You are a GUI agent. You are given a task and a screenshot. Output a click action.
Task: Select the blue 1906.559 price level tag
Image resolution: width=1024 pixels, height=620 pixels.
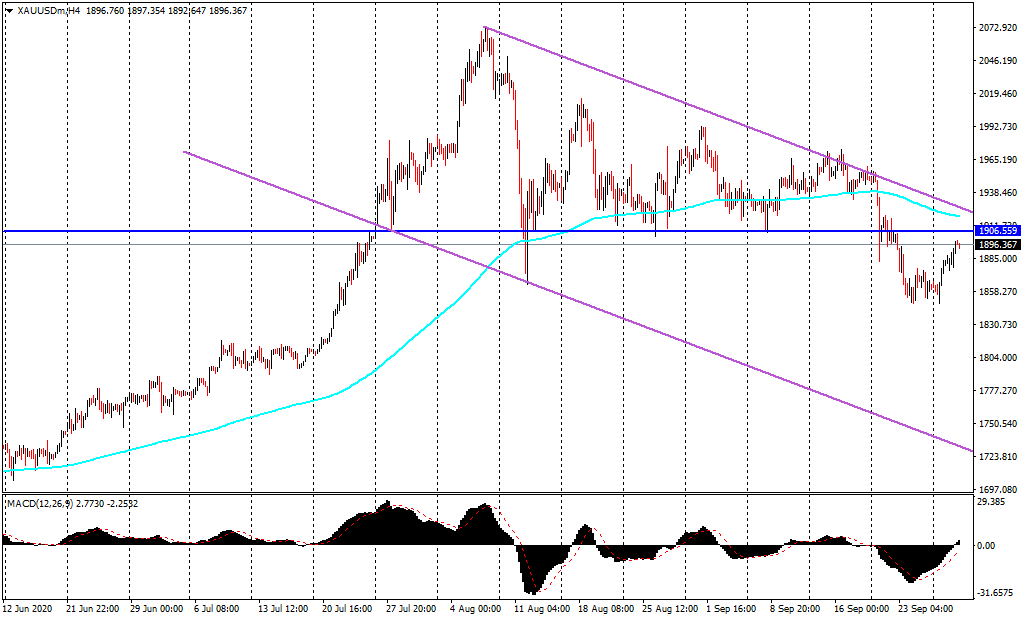[997, 231]
